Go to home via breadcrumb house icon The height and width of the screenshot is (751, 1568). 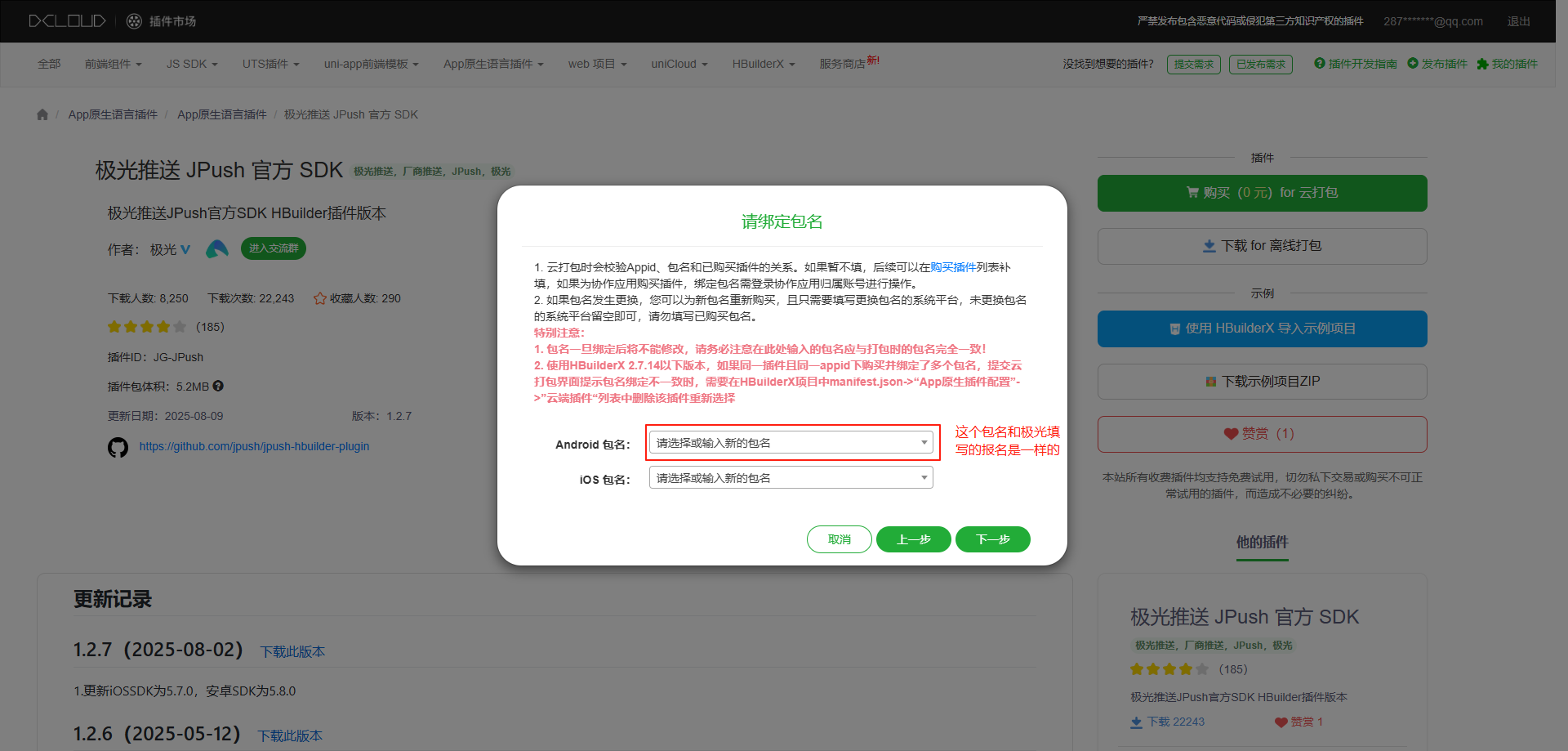[x=42, y=114]
